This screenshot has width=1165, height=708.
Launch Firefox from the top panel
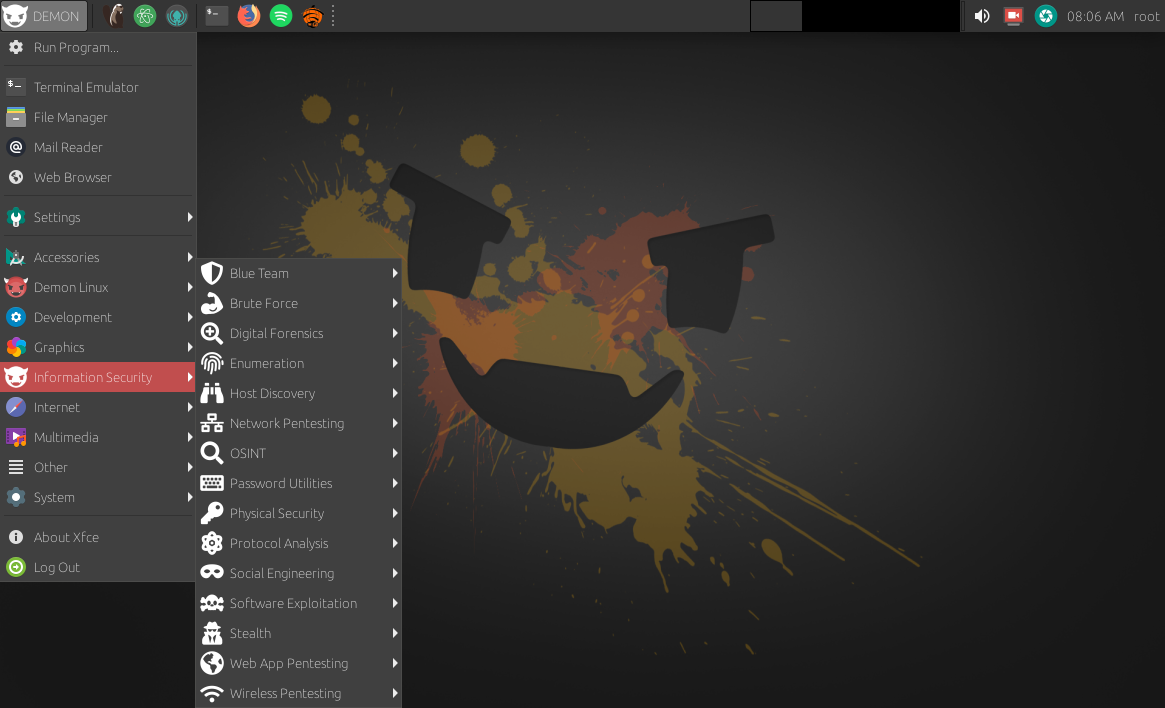(x=248, y=16)
